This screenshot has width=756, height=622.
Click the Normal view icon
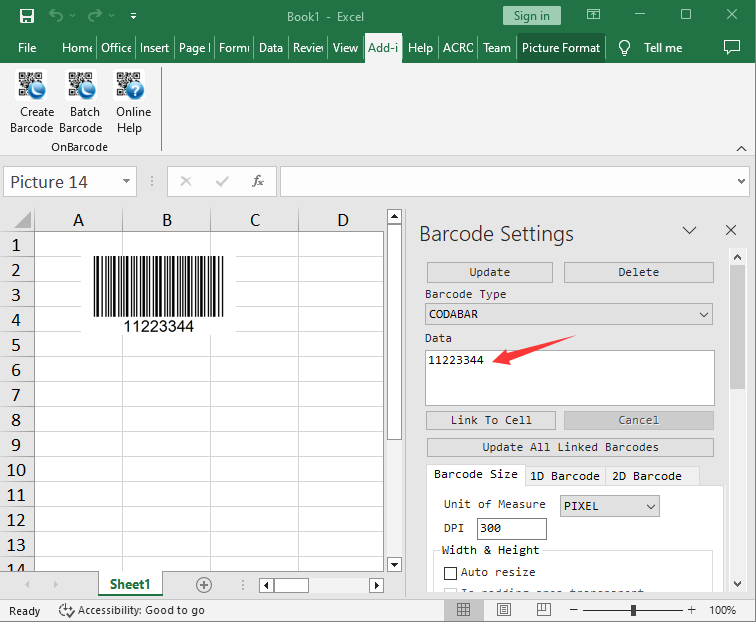[x=463, y=610]
